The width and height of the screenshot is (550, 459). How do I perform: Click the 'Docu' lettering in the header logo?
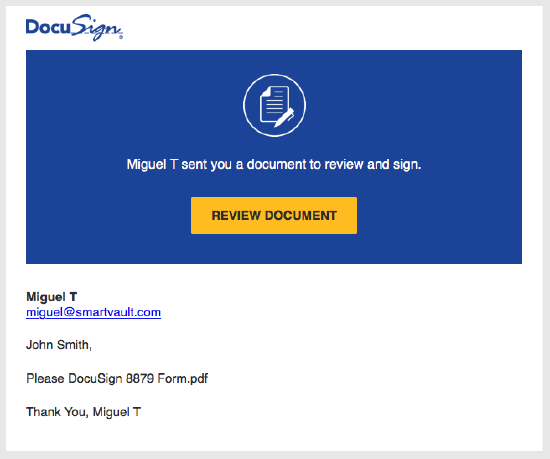[x=48, y=27]
